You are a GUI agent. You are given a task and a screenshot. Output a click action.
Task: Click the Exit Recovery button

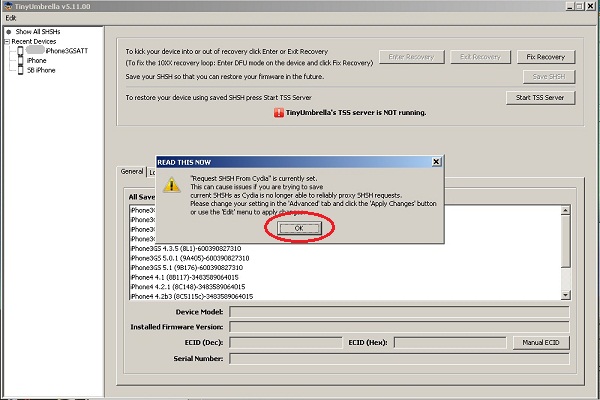point(480,57)
